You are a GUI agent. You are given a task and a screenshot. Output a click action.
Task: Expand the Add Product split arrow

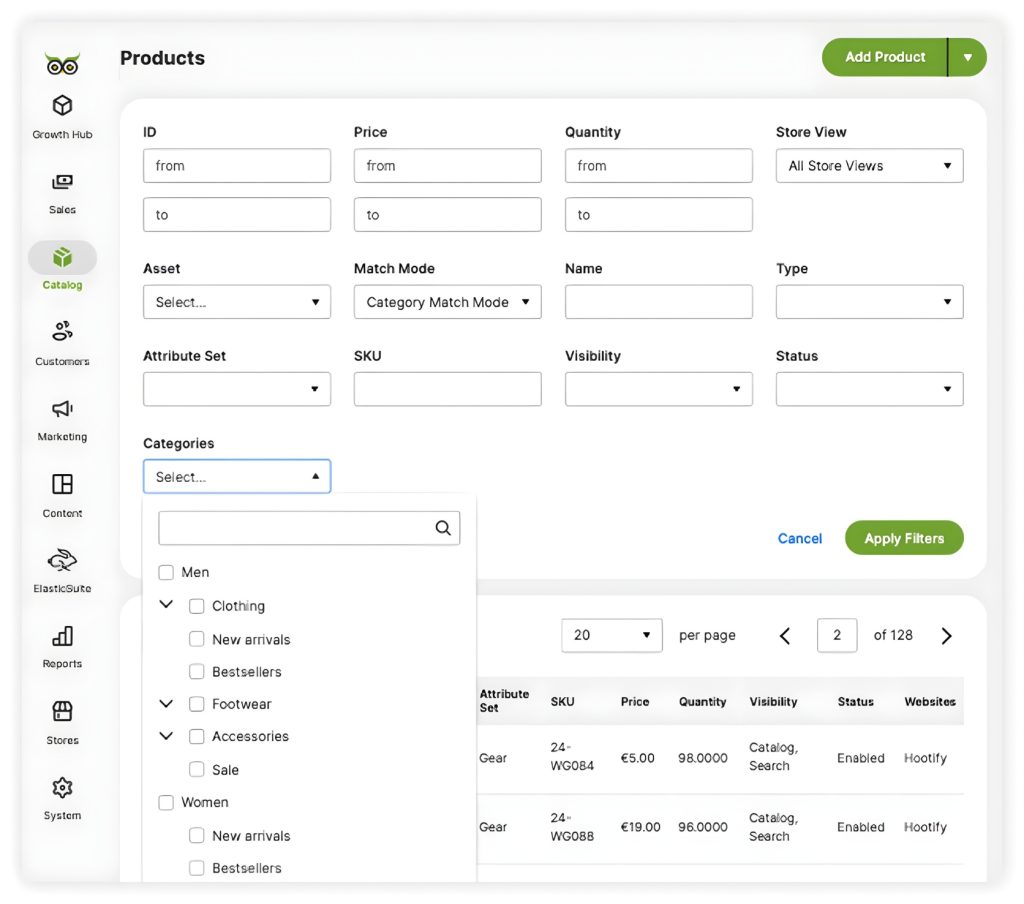[x=967, y=57]
